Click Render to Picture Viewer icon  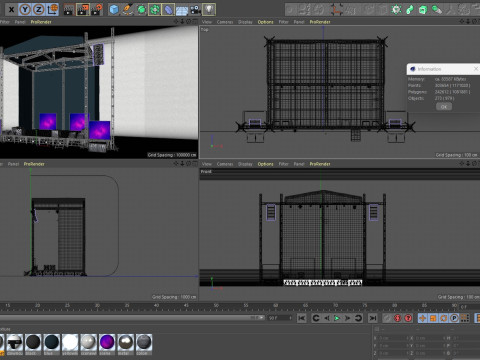[x=83, y=10]
